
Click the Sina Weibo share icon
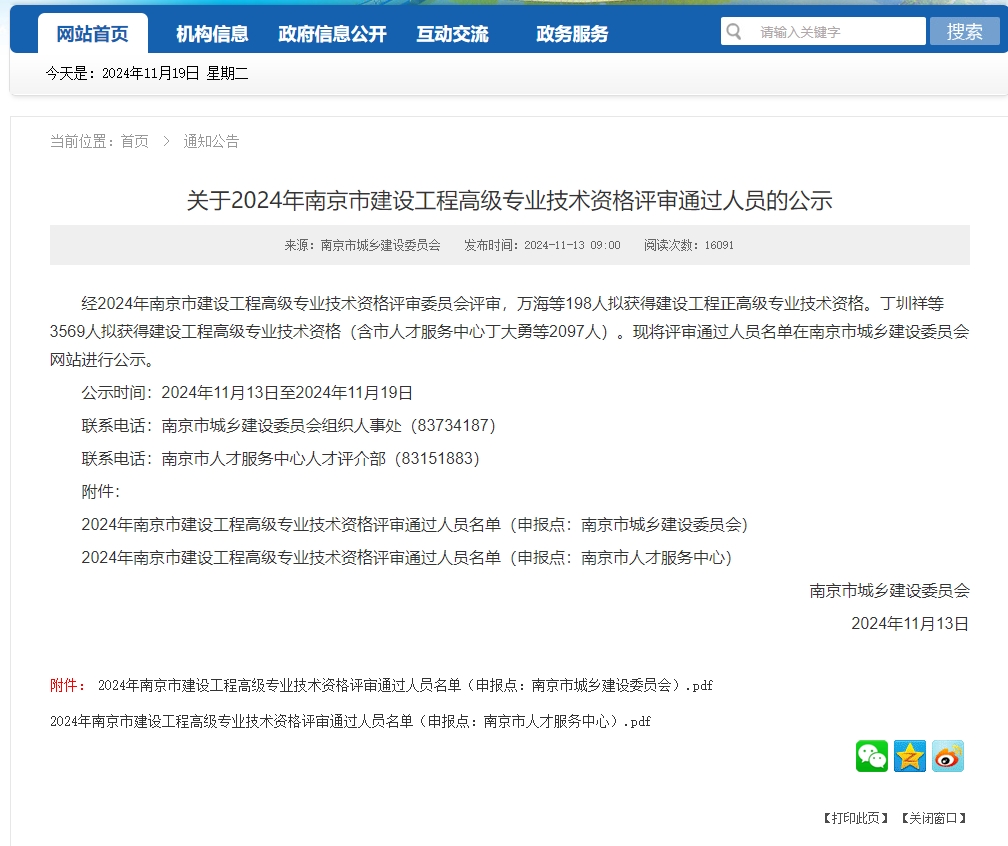[947, 756]
